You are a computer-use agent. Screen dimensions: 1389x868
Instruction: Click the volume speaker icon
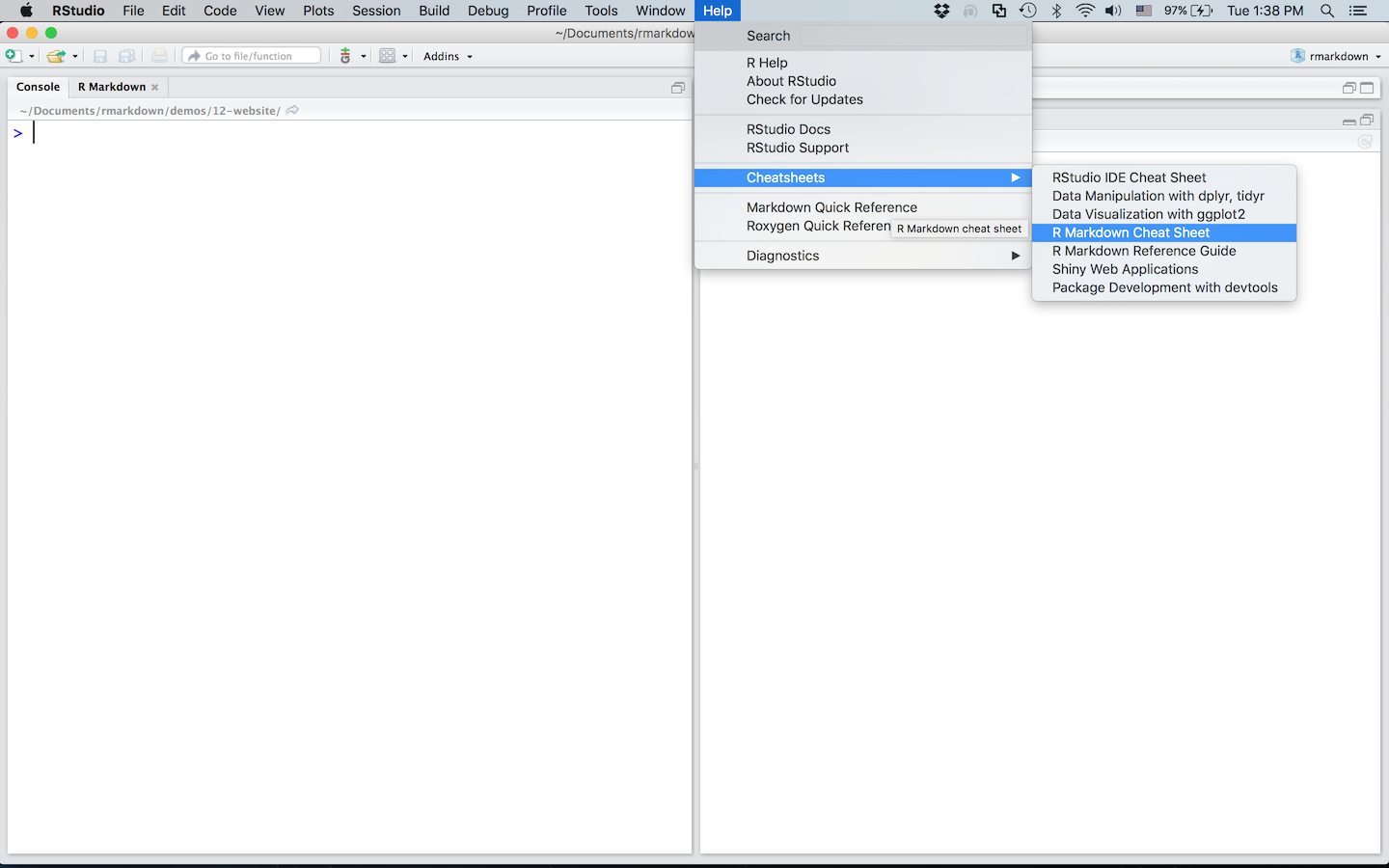click(1113, 11)
